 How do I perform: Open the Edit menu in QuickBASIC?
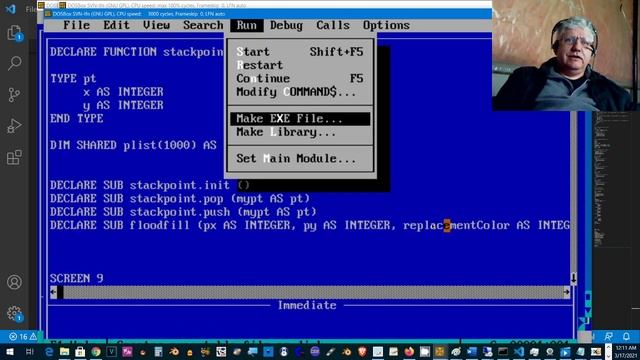coord(116,25)
